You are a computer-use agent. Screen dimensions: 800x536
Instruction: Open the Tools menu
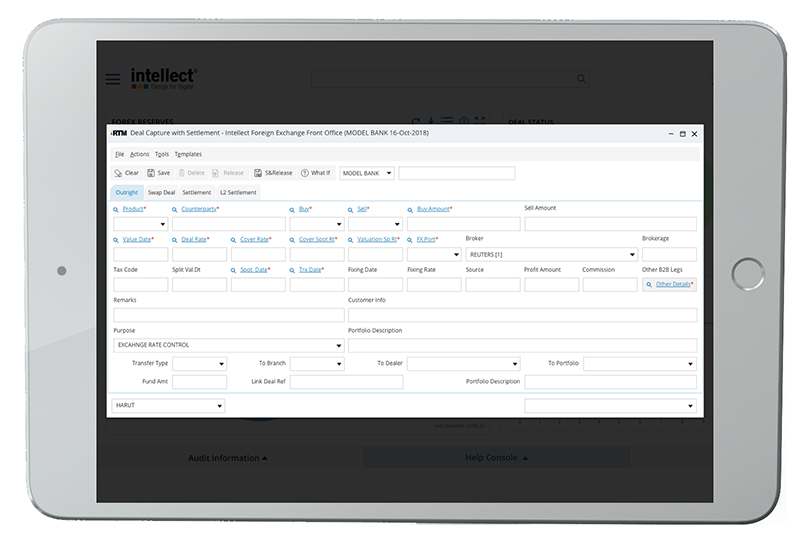click(162, 154)
